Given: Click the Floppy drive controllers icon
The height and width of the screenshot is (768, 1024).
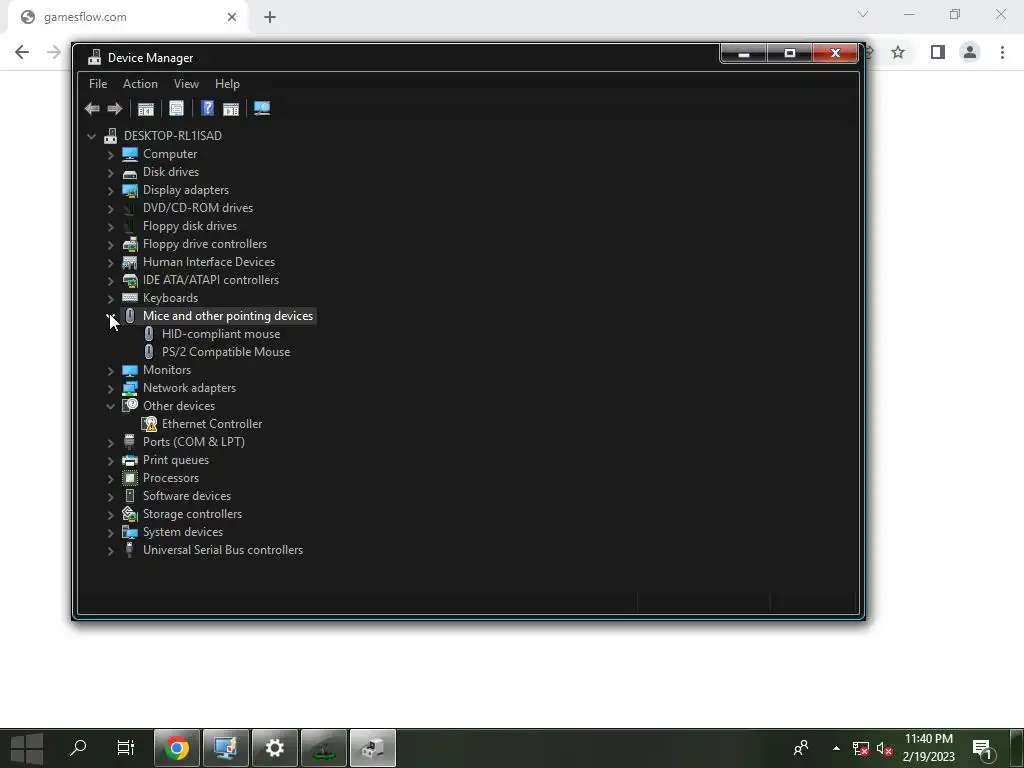Looking at the screenshot, I should pos(130,244).
